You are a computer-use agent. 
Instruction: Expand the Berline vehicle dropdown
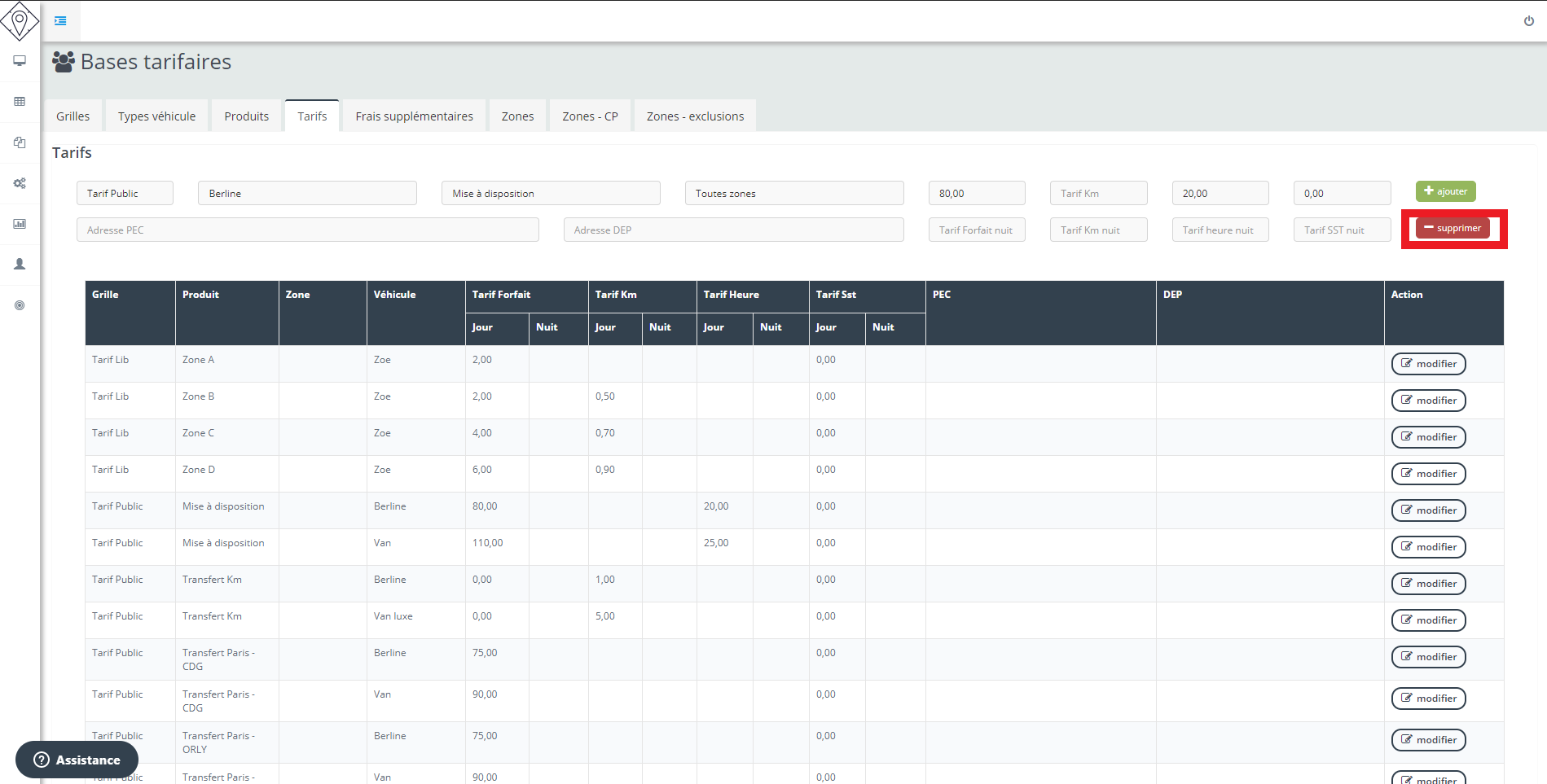click(307, 194)
